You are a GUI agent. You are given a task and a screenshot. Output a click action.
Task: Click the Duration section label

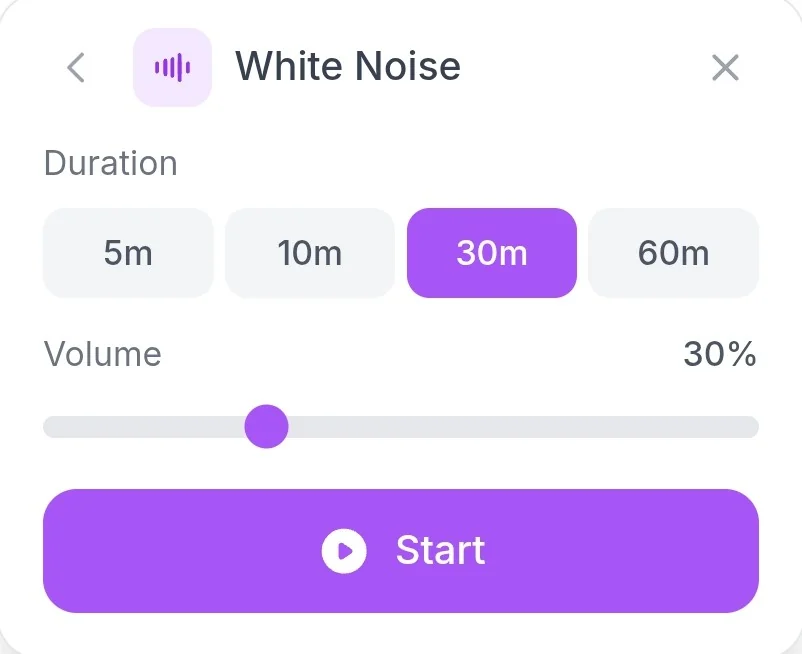[x=110, y=163]
